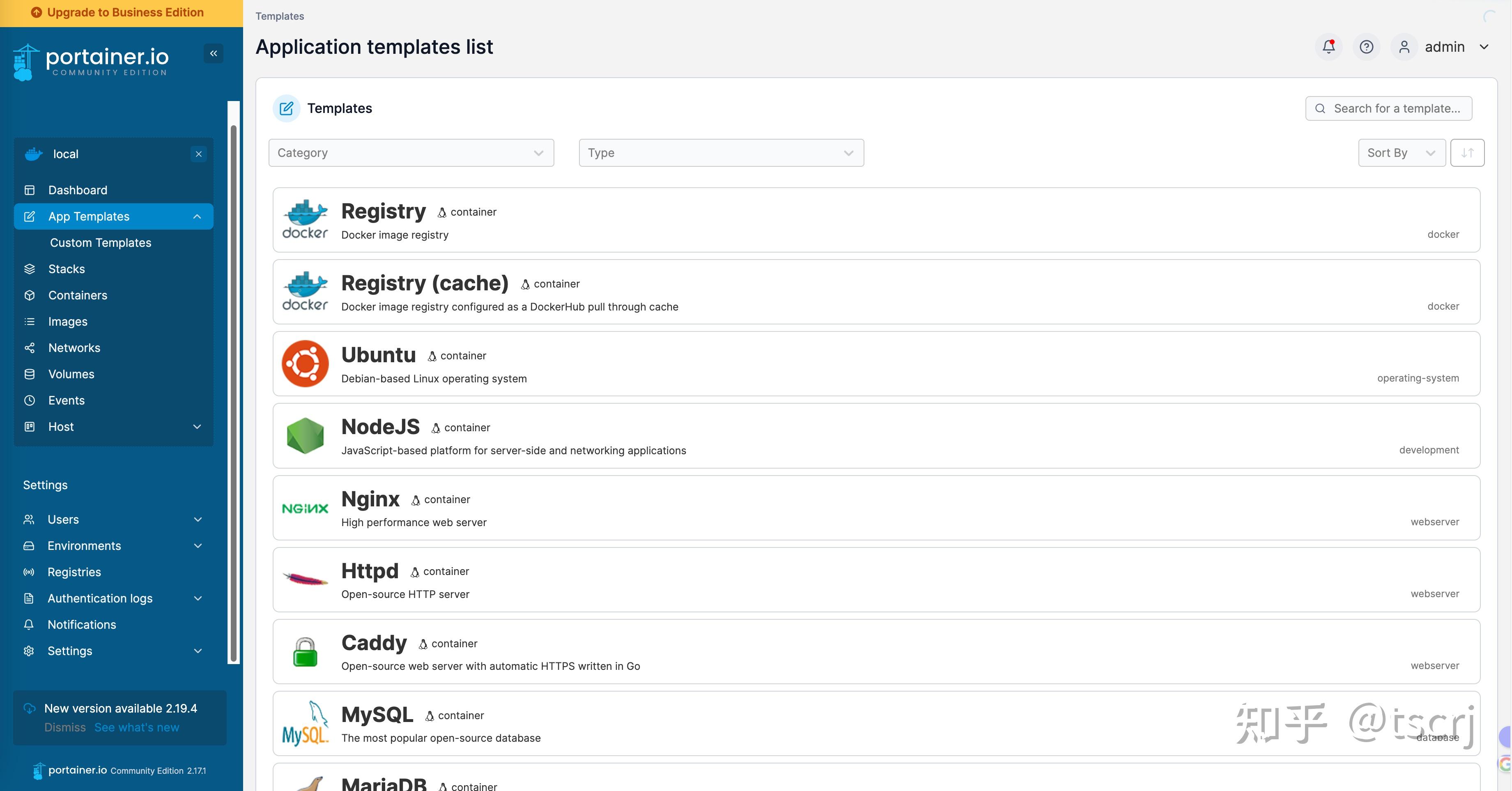Click the Events clock icon
Viewport: 1512px width, 791px height.
click(x=29, y=400)
